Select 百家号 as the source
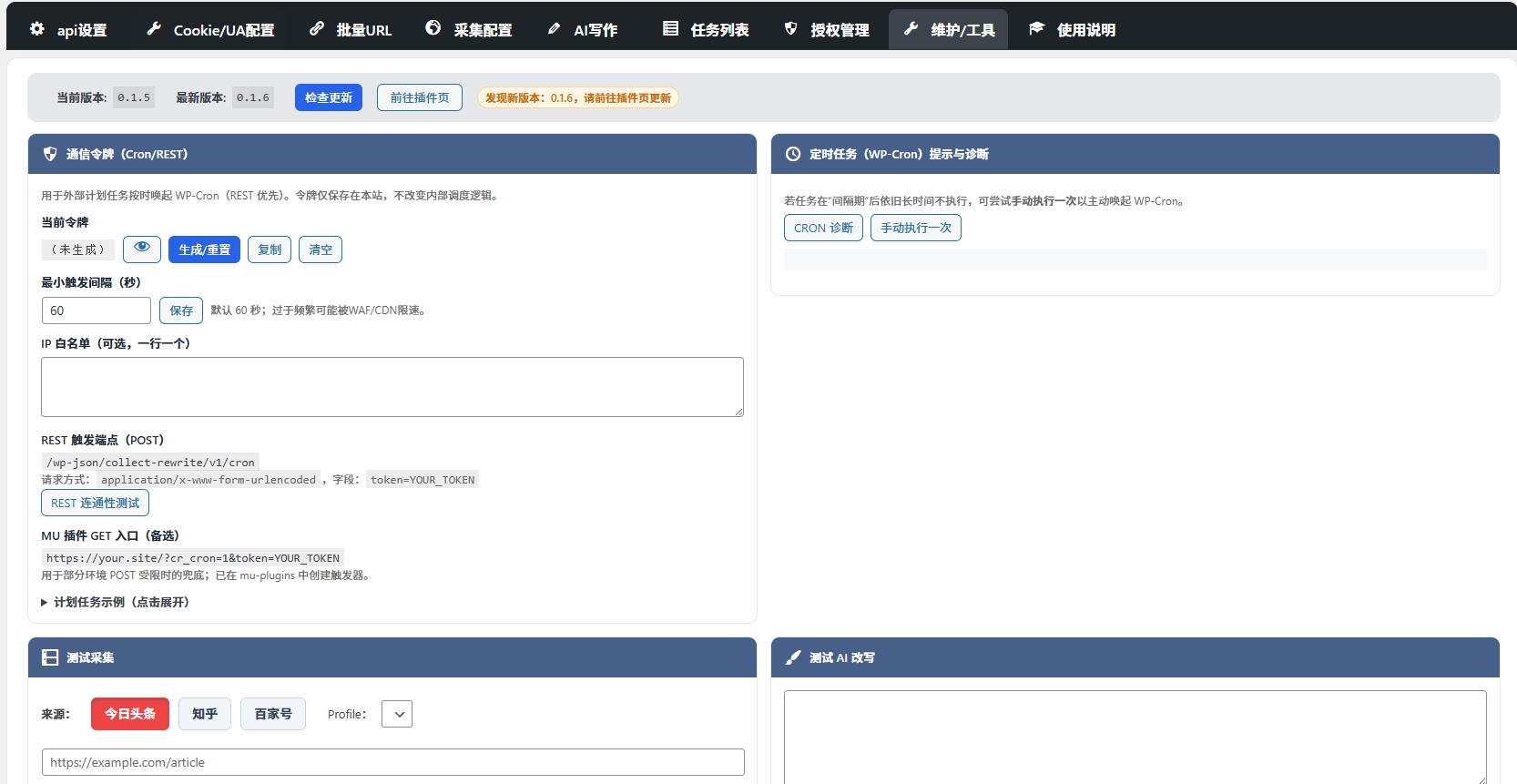 pyautogui.click(x=273, y=714)
